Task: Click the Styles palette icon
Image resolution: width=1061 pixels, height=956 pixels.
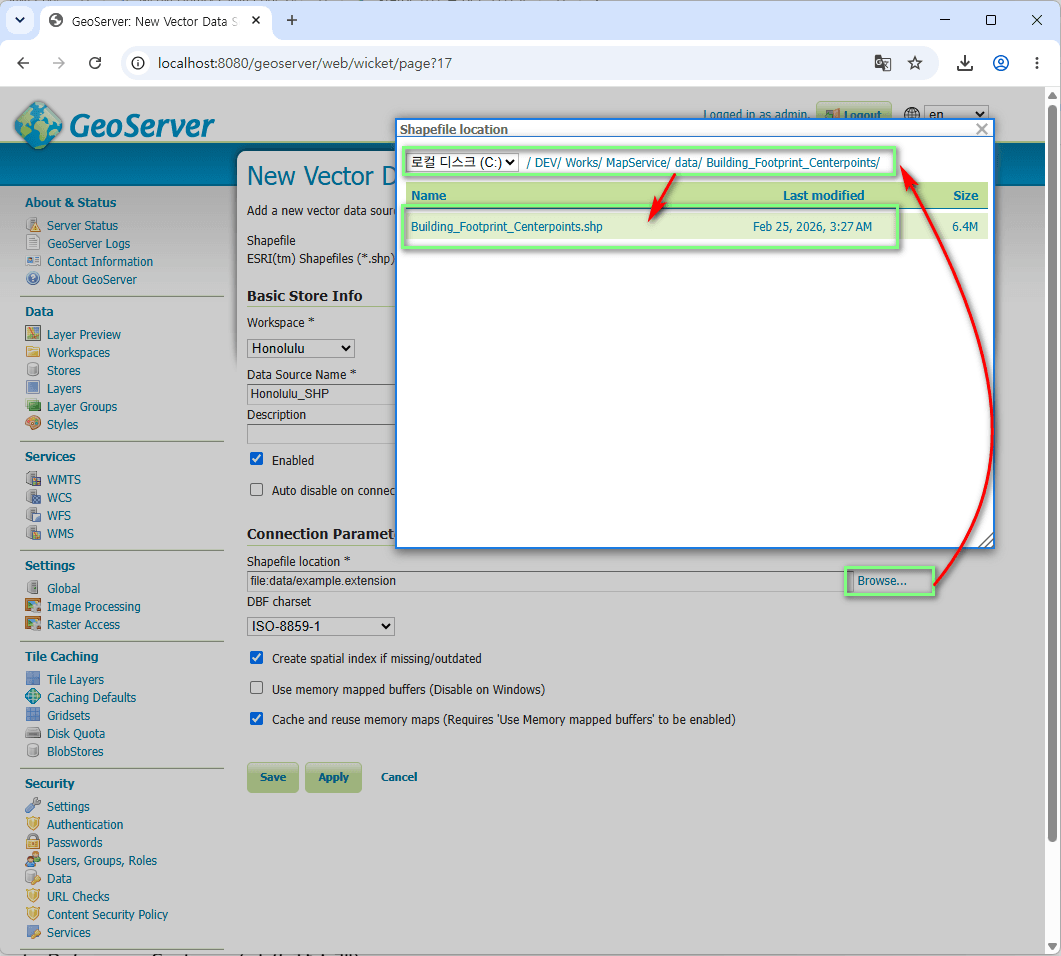Action: [32, 424]
